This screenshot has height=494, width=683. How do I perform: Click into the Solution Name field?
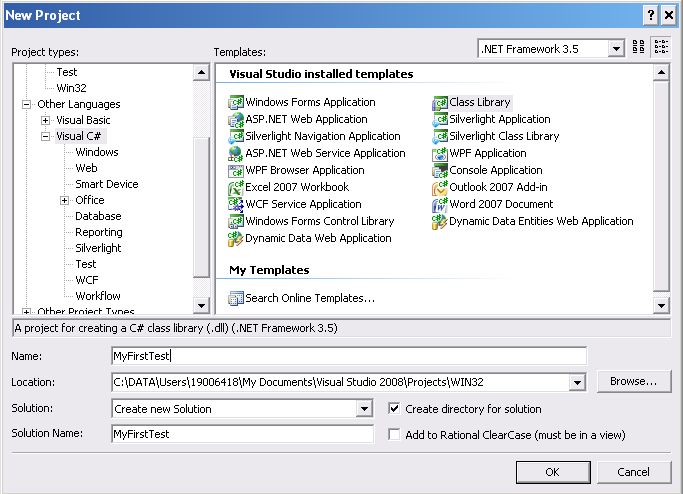(x=242, y=434)
